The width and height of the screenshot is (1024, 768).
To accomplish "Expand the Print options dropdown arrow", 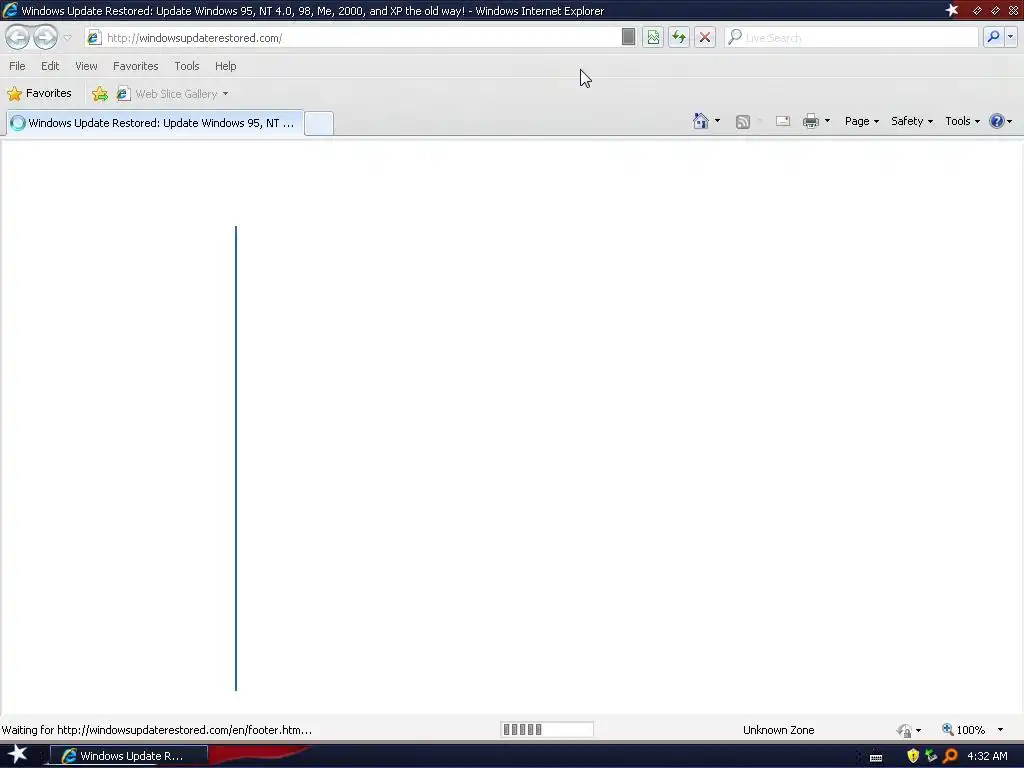I will pyautogui.click(x=827, y=121).
